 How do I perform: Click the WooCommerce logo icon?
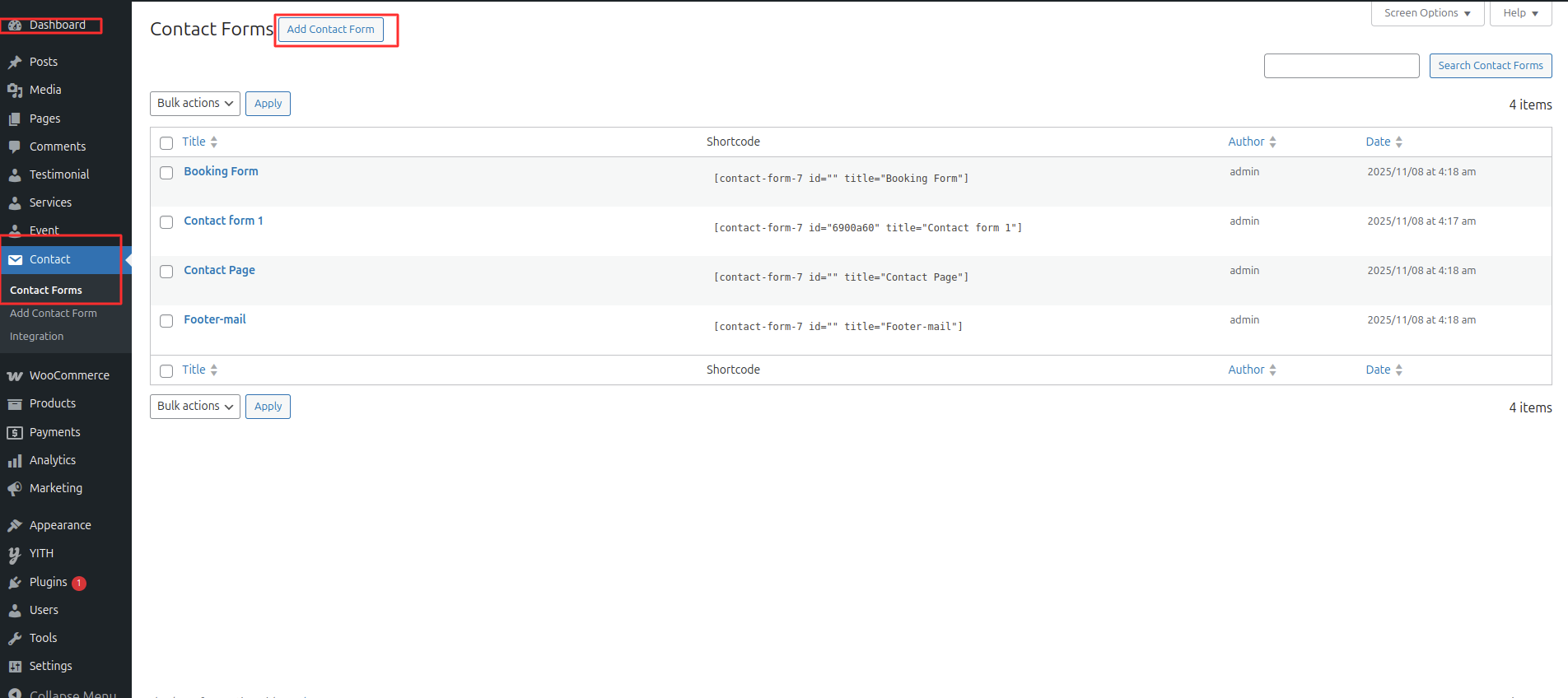pyautogui.click(x=15, y=375)
